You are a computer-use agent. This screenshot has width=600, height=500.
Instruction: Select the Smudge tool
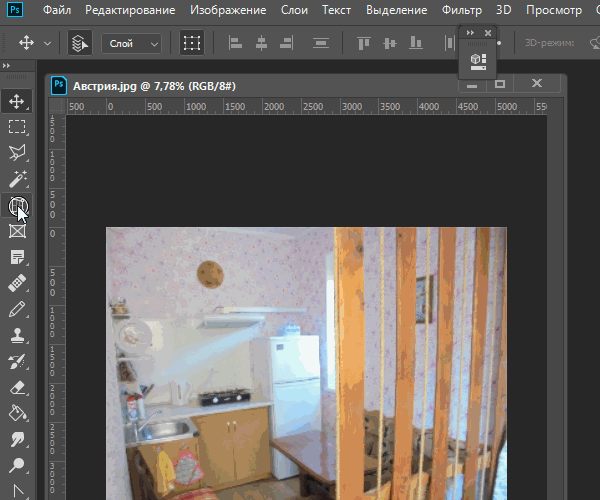tap(17, 440)
